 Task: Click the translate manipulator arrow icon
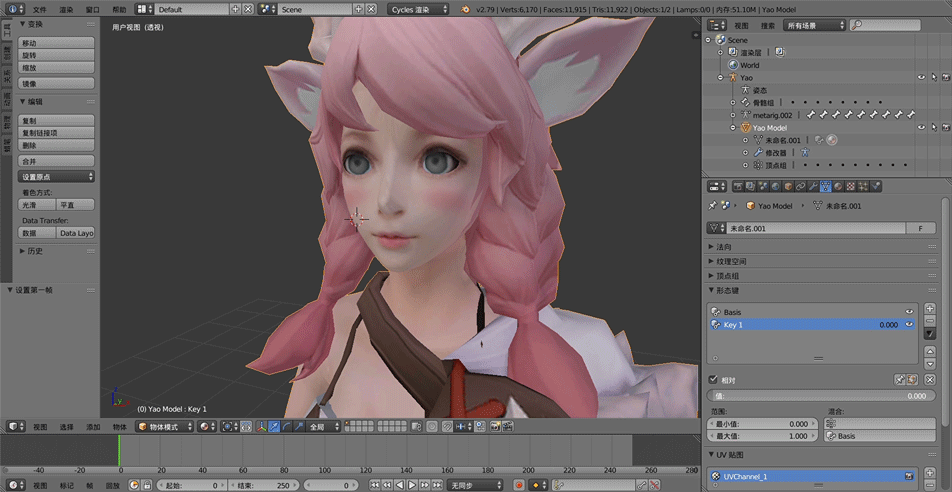[274, 426]
